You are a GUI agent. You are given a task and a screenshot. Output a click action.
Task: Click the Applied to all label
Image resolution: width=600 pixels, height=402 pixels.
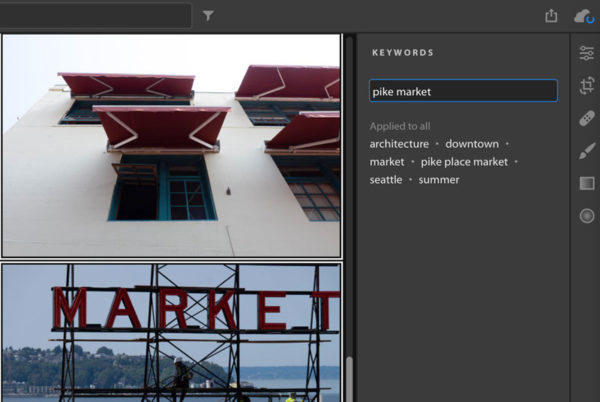tap(400, 126)
